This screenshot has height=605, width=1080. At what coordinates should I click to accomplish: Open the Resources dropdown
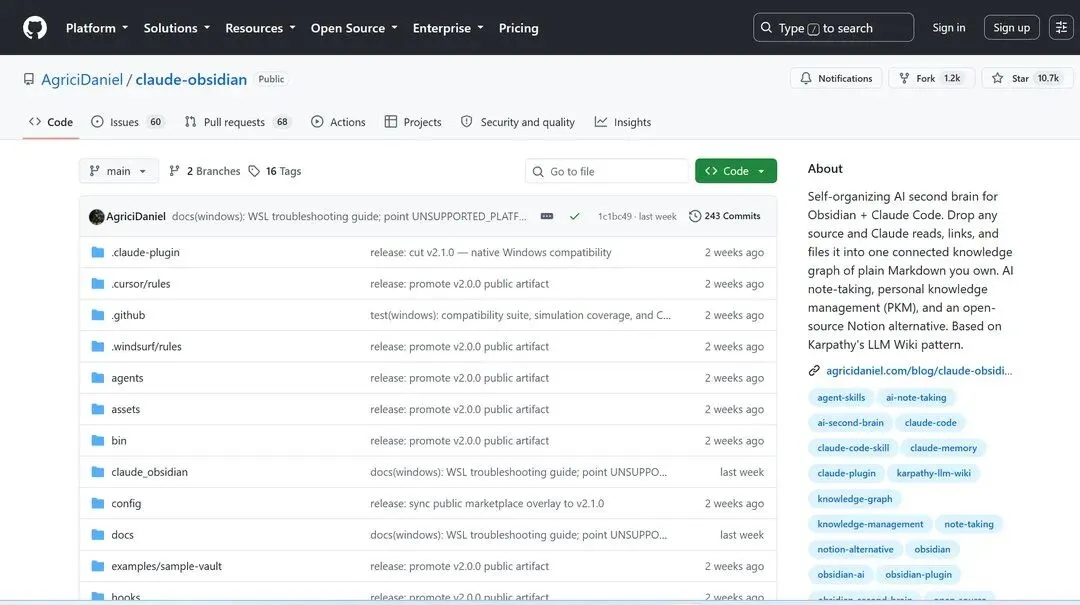click(260, 28)
